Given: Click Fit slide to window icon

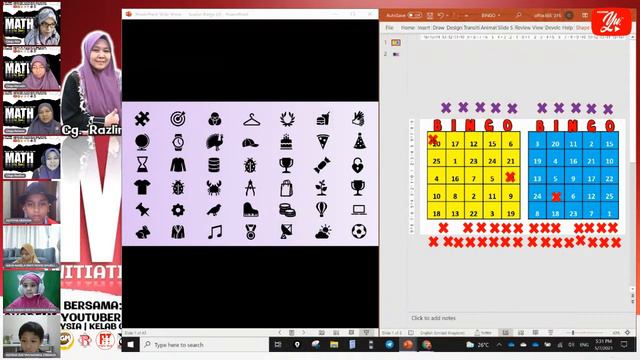Looking at the screenshot, I should 627,333.
